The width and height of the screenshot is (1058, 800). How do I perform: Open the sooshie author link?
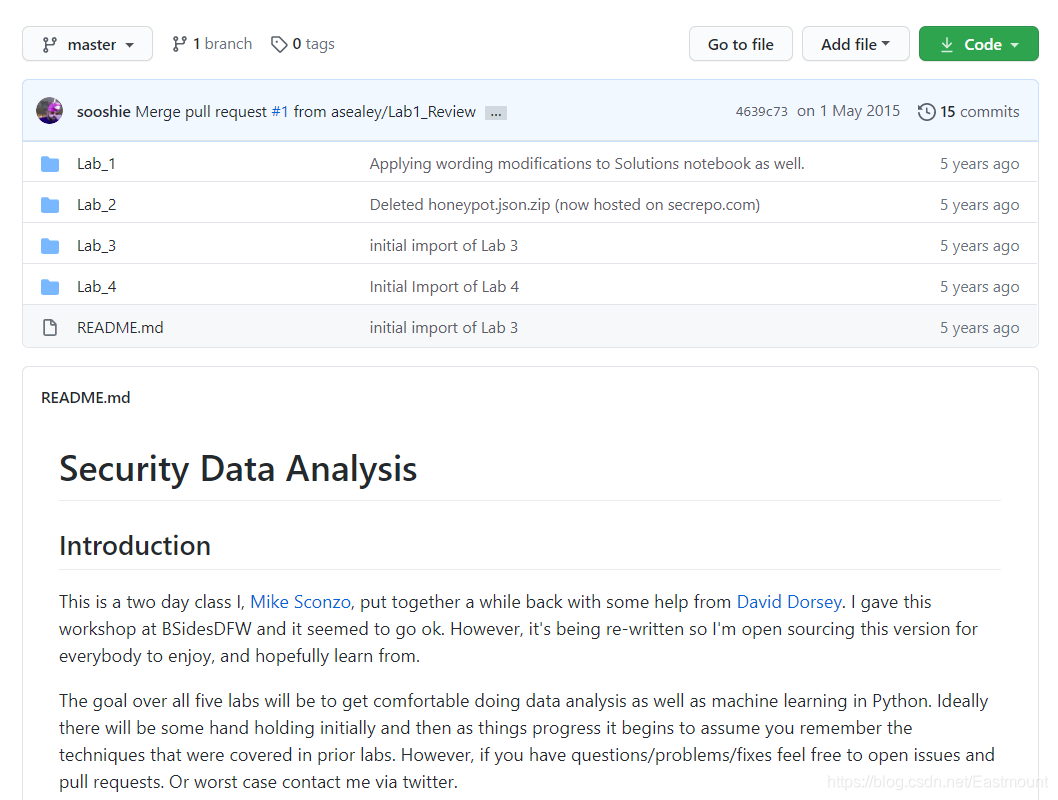tap(103, 111)
